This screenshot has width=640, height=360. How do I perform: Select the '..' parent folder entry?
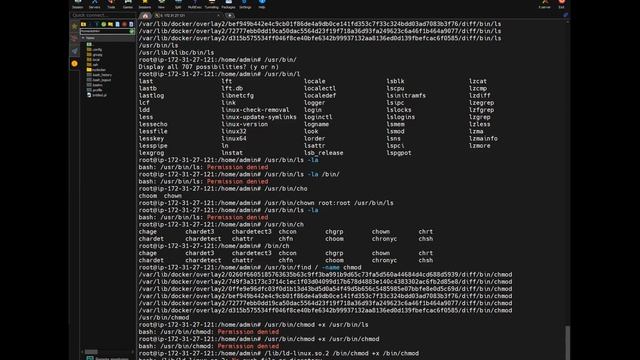click(89, 44)
